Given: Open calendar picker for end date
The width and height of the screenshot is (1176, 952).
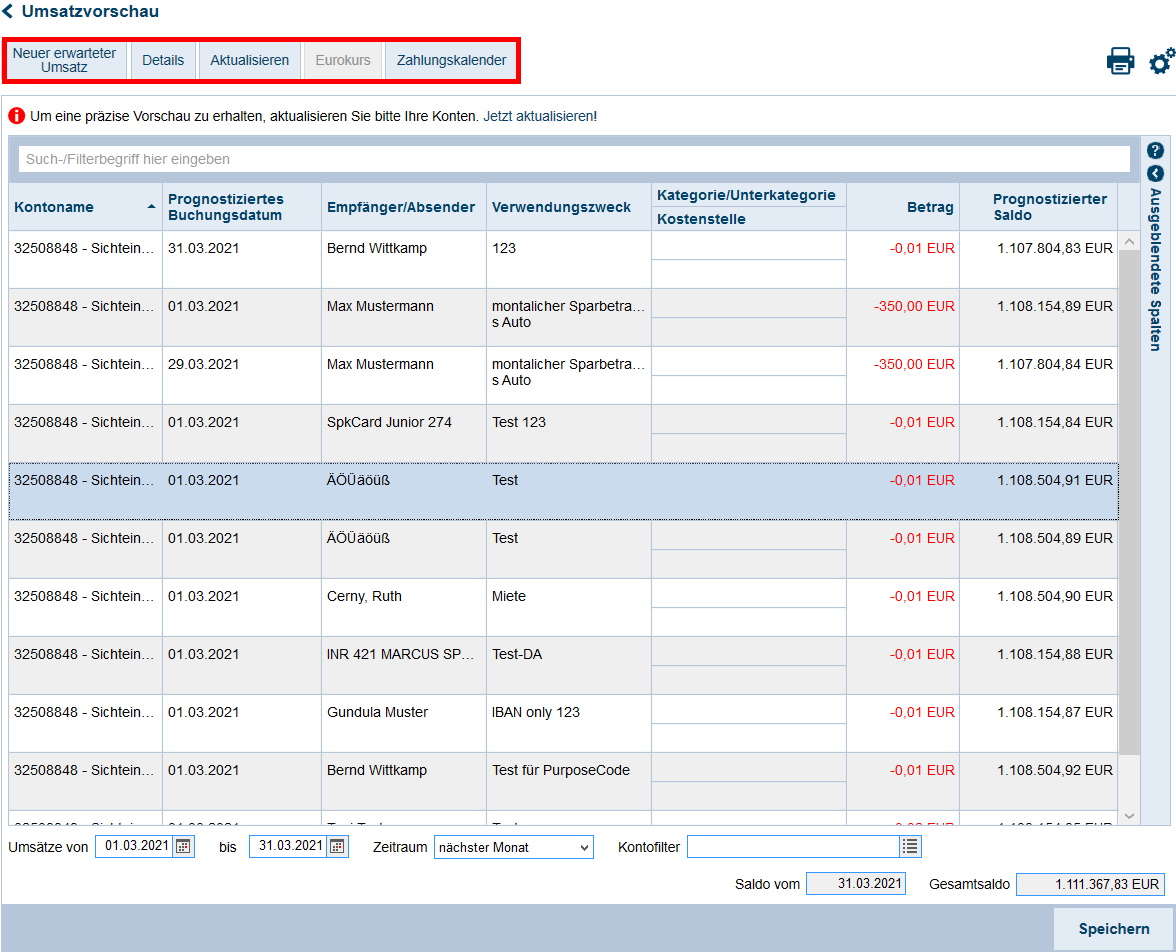Looking at the screenshot, I should pos(337,847).
